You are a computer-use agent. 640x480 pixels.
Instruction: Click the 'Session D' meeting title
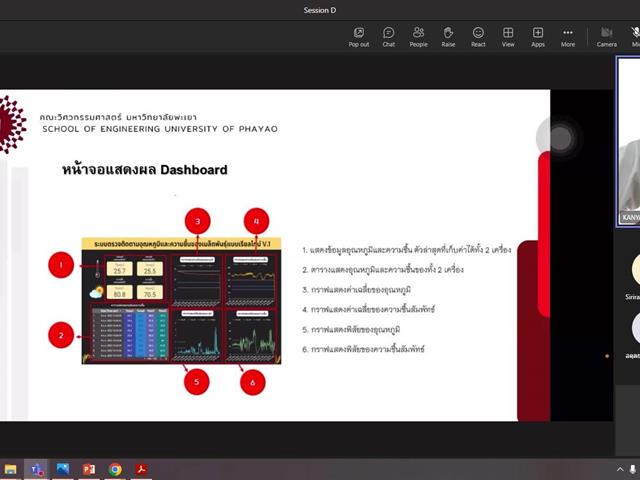[x=320, y=10]
